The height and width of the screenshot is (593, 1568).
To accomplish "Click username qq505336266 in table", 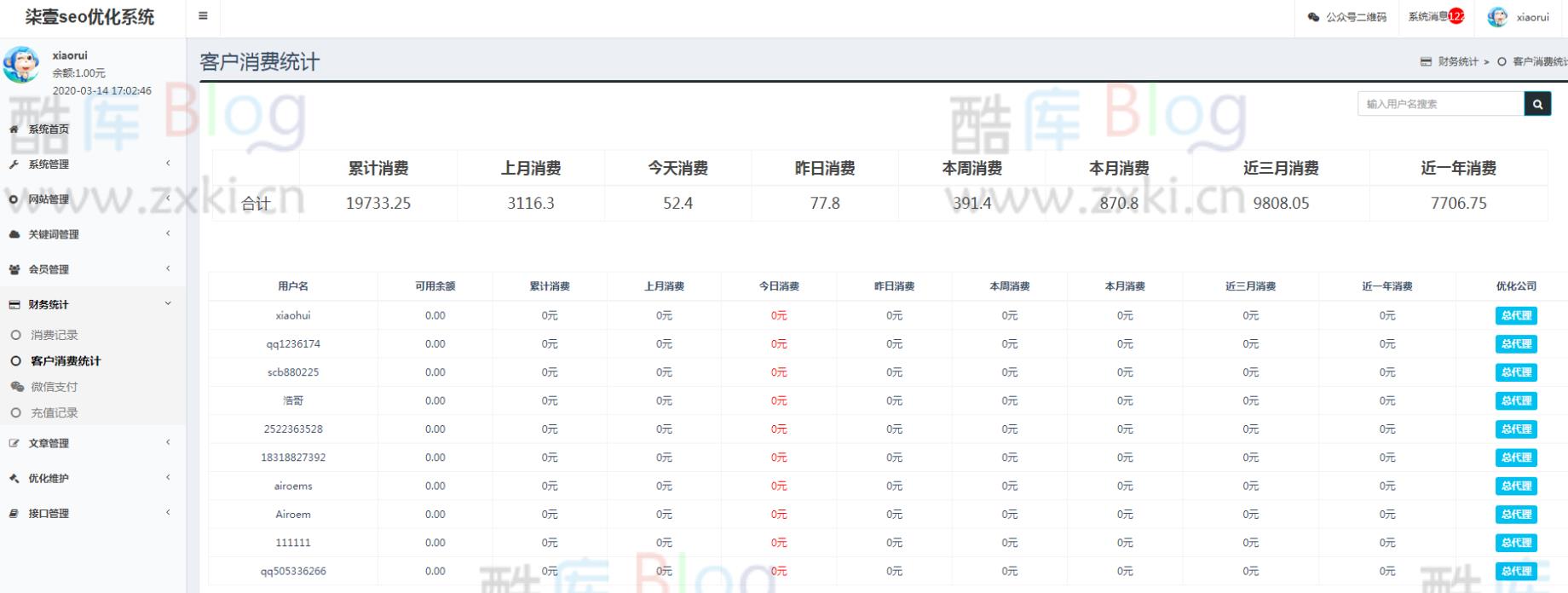I will tap(293, 571).
